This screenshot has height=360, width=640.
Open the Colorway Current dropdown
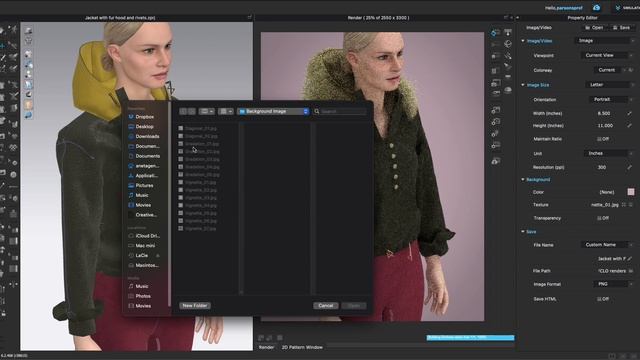point(610,70)
